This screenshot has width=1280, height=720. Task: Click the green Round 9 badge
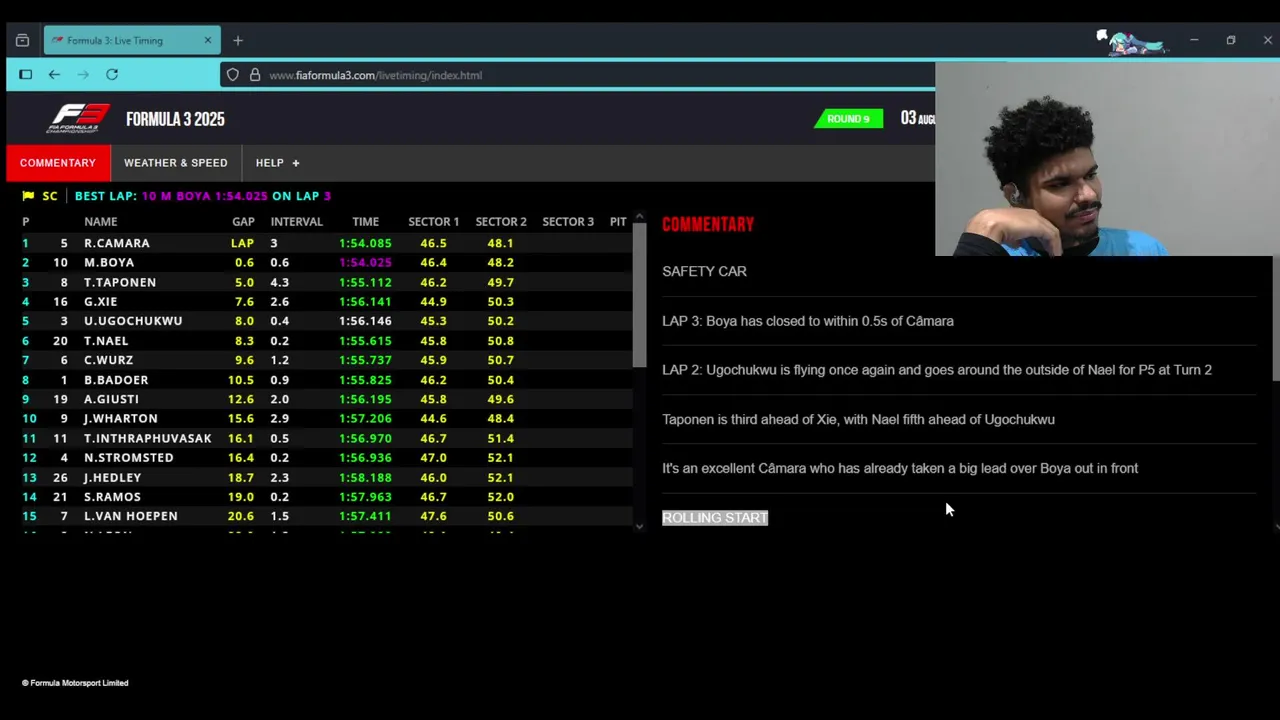[848, 119]
